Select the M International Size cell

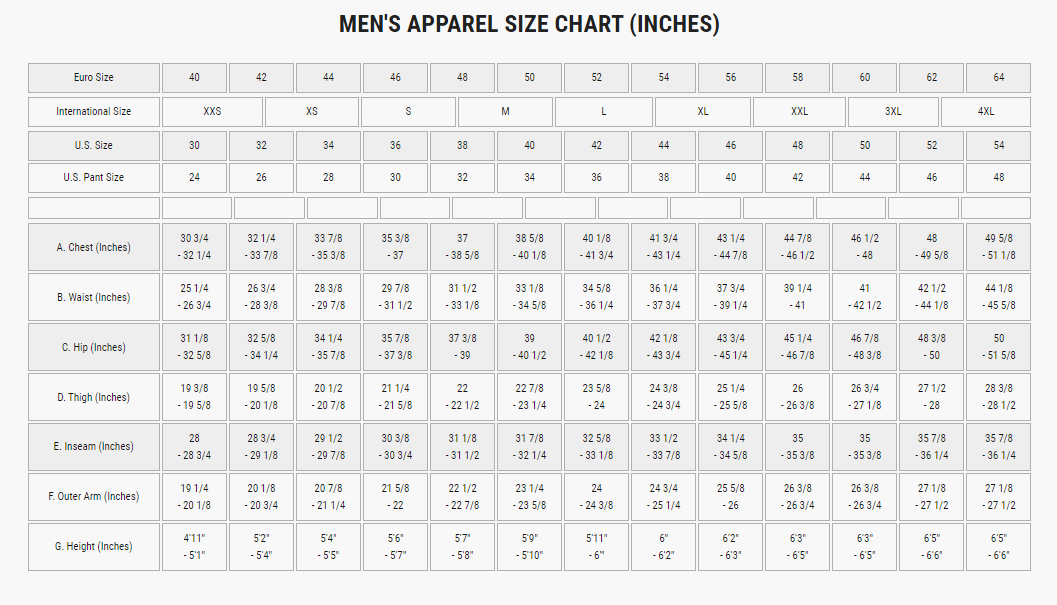(505, 111)
